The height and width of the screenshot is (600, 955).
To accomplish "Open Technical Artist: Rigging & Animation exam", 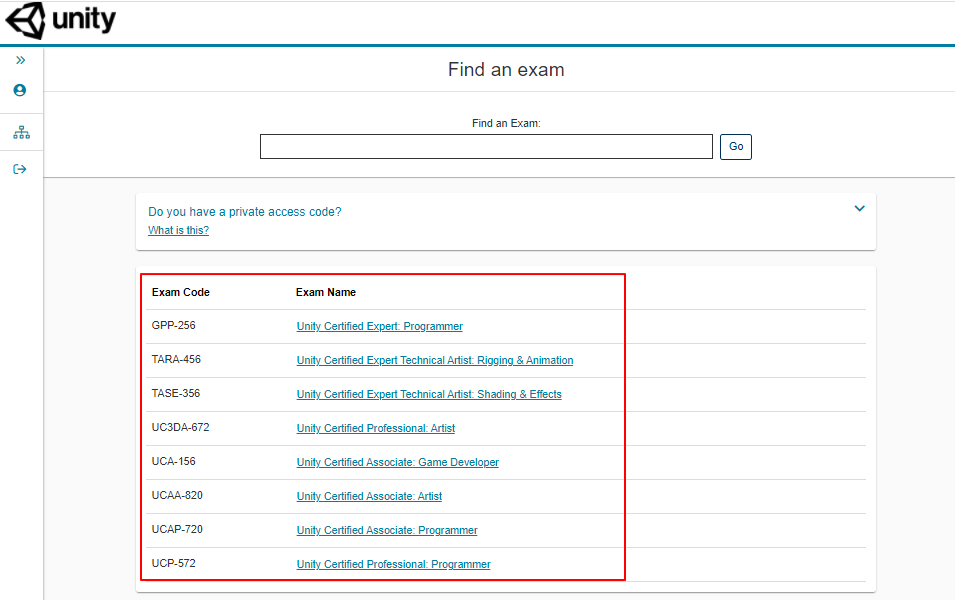I will tap(435, 360).
